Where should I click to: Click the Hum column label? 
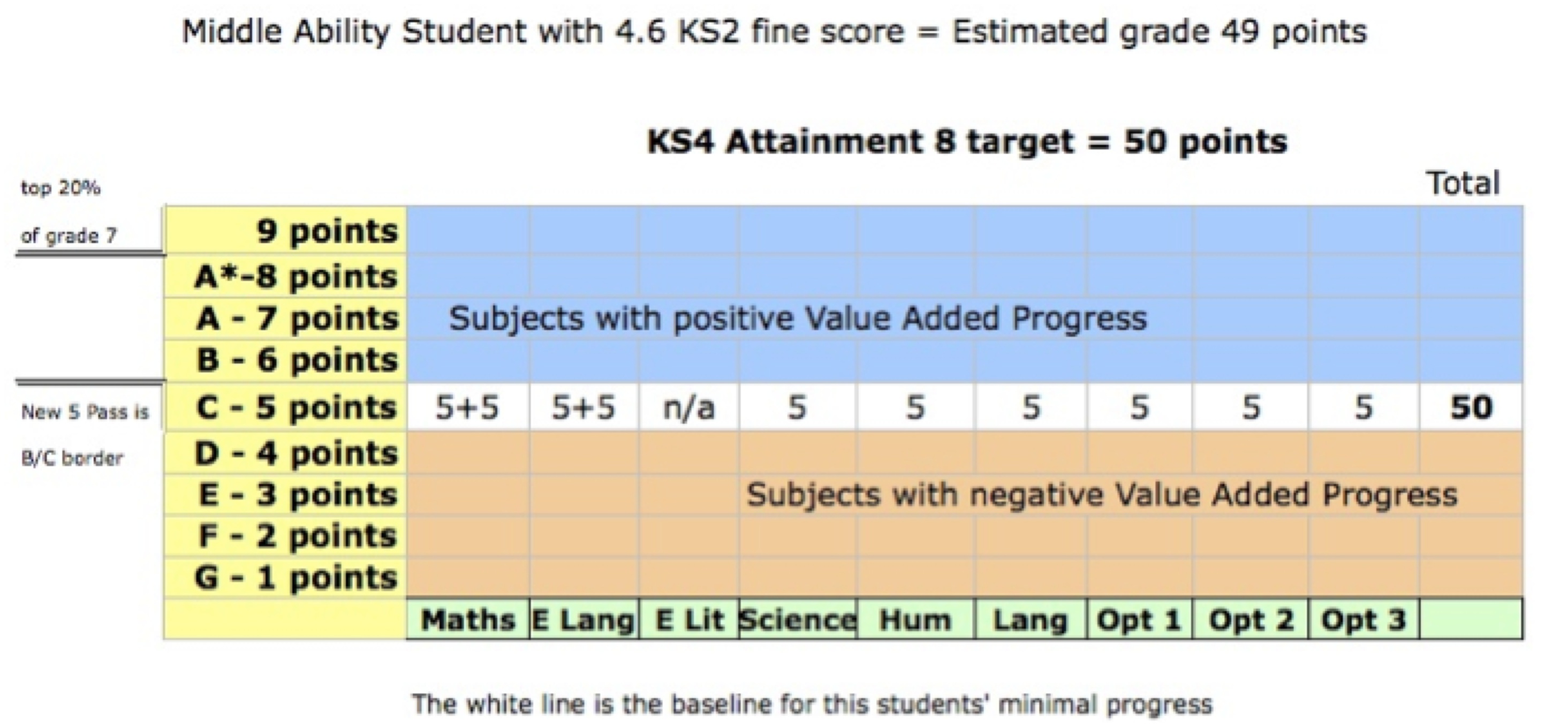pos(915,620)
